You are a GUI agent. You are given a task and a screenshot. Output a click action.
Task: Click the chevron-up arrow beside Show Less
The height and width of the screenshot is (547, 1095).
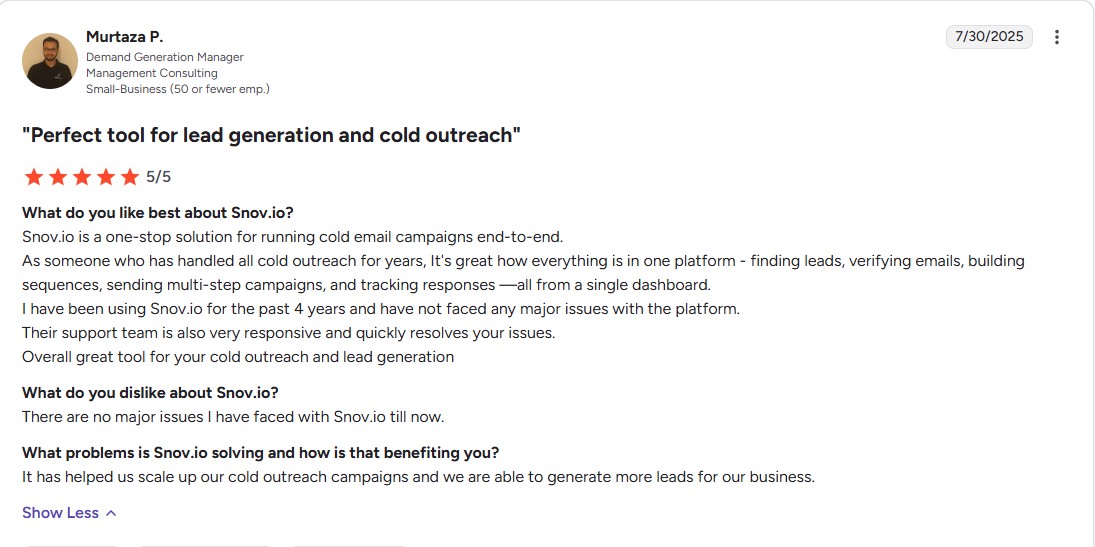tap(110, 513)
